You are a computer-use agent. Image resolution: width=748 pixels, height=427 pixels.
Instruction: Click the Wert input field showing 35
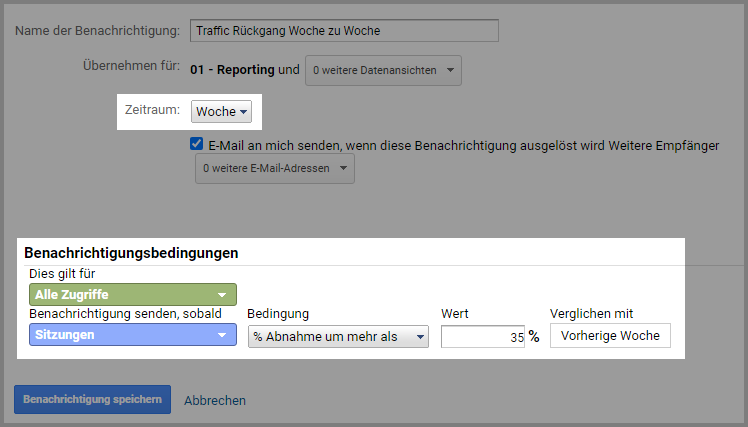[483, 336]
